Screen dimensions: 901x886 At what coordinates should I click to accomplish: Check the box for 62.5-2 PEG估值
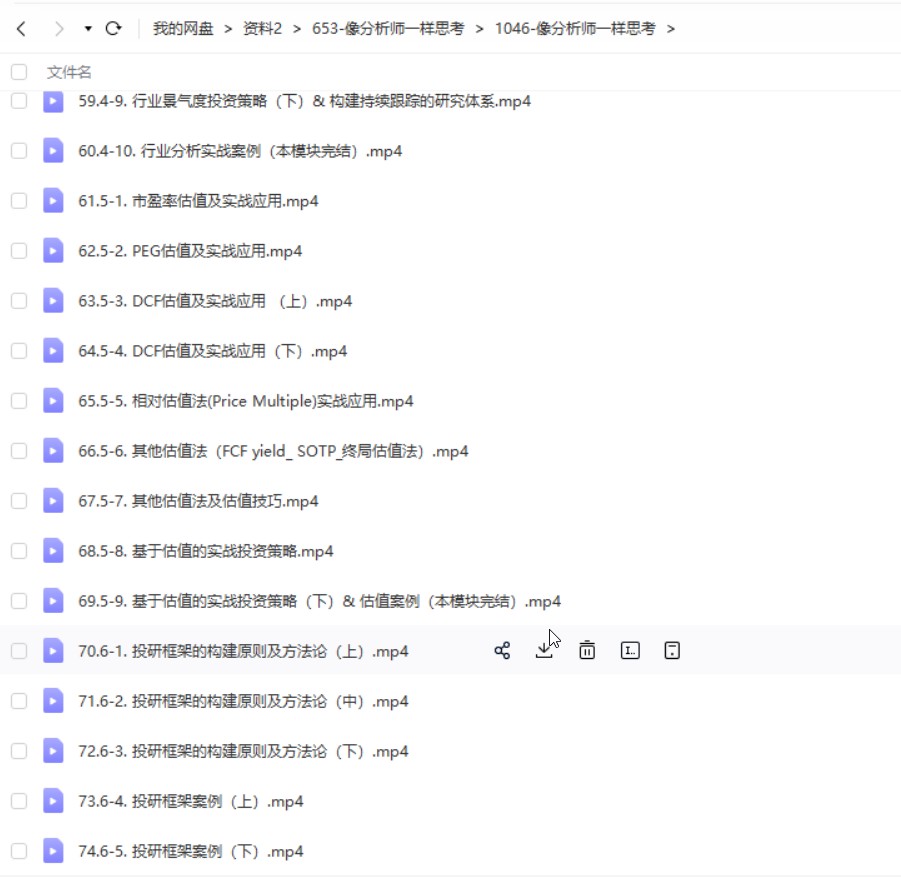[x=19, y=251]
